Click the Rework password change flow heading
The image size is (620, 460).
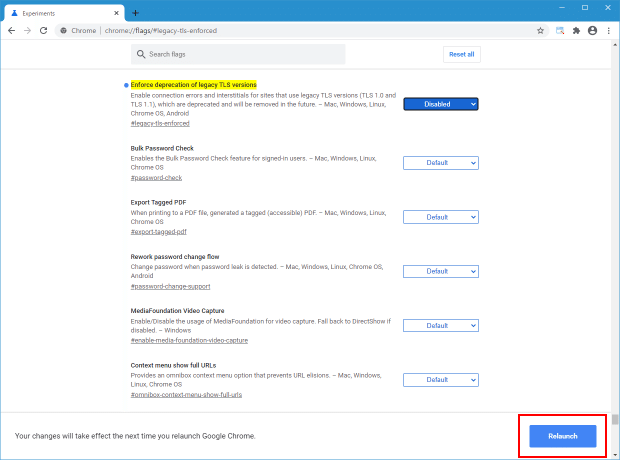(x=175, y=257)
